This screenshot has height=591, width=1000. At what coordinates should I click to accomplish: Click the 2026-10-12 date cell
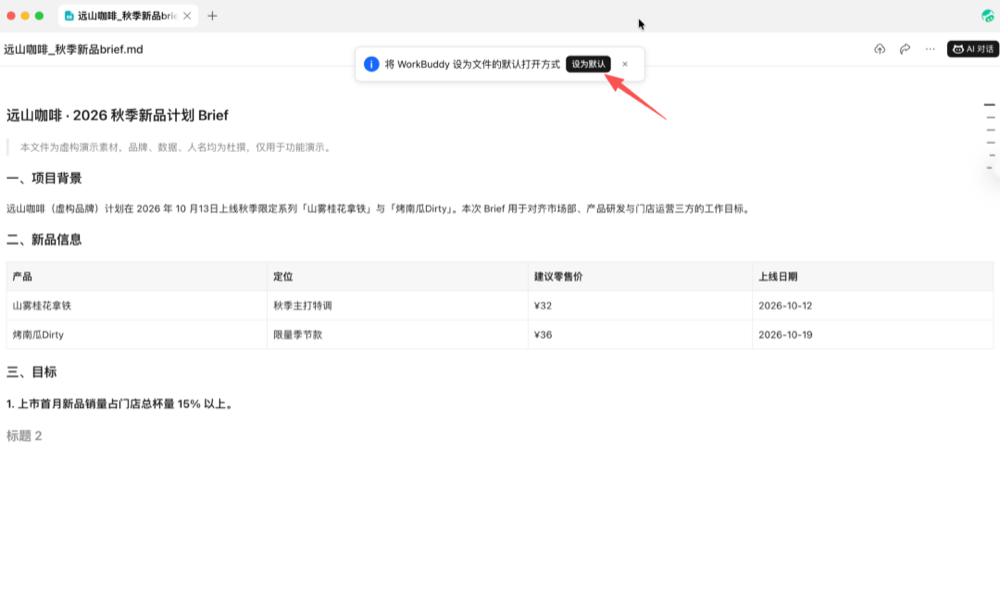(x=872, y=305)
